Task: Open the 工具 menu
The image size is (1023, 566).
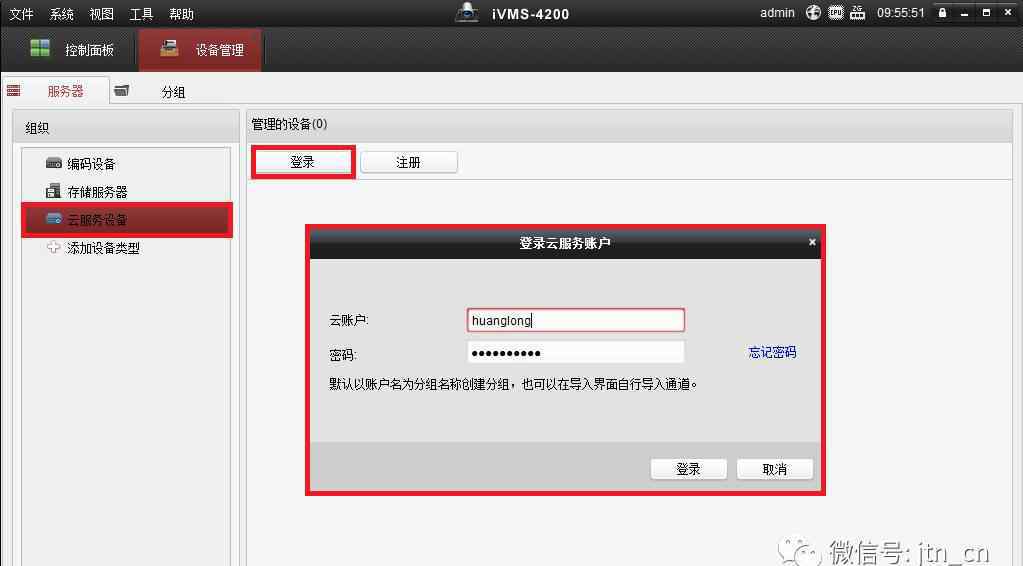Action: pyautogui.click(x=141, y=14)
